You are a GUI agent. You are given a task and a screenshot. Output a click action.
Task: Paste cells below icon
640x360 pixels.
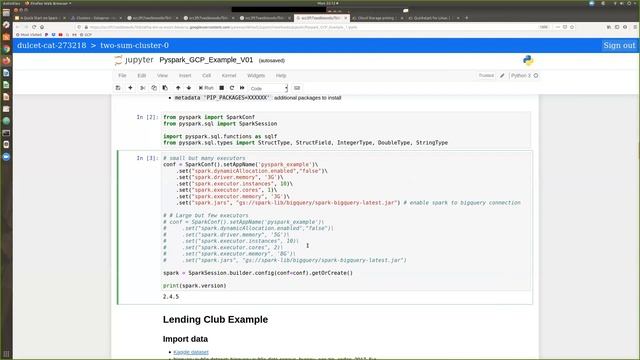(x=165, y=88)
